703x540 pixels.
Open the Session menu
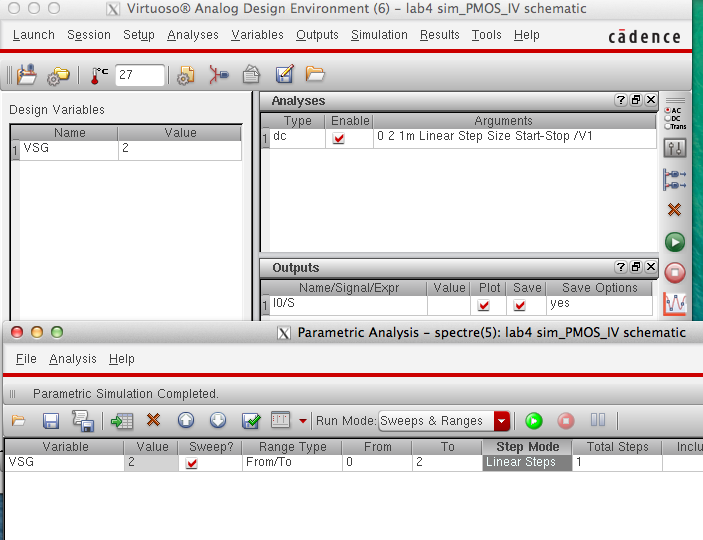[89, 35]
